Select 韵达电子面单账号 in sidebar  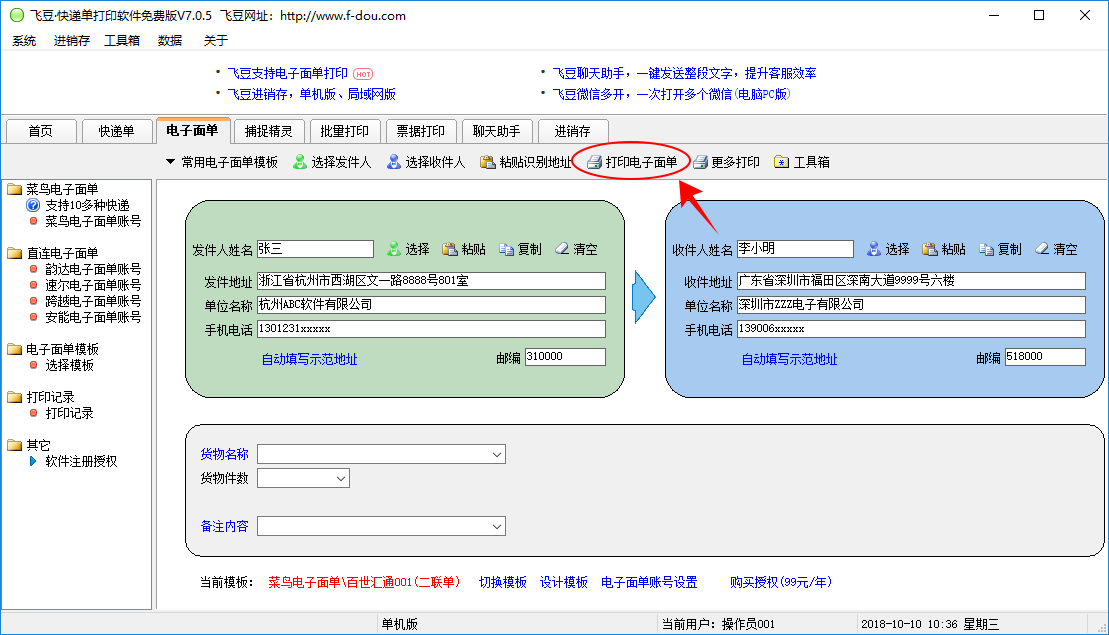pyautogui.click(x=93, y=269)
